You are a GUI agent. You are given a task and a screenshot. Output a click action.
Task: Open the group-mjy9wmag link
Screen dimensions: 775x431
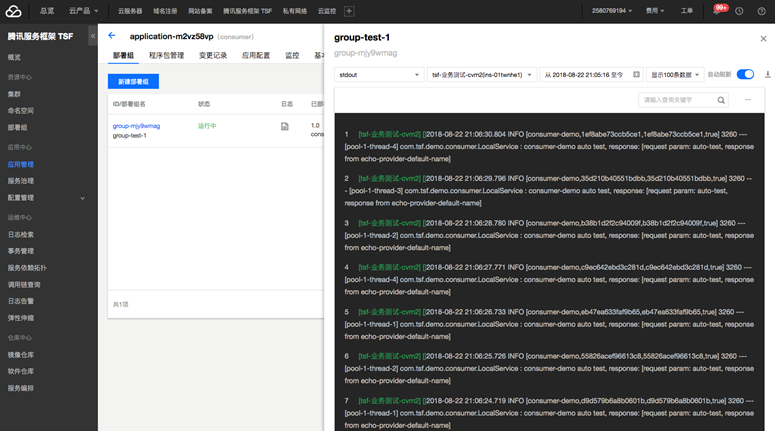point(136,126)
